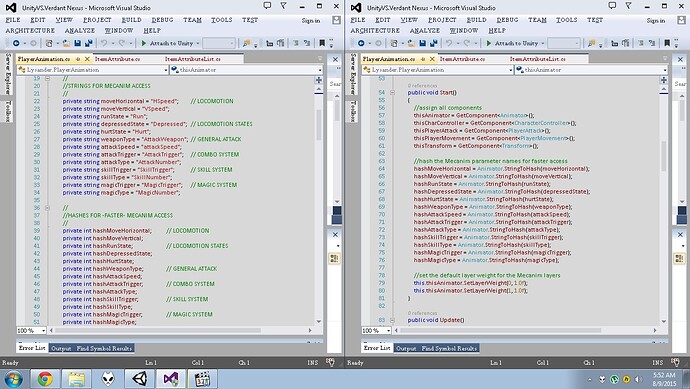
Task: Open the ARCHITECTURE menu in left window
Action: click(30, 30)
